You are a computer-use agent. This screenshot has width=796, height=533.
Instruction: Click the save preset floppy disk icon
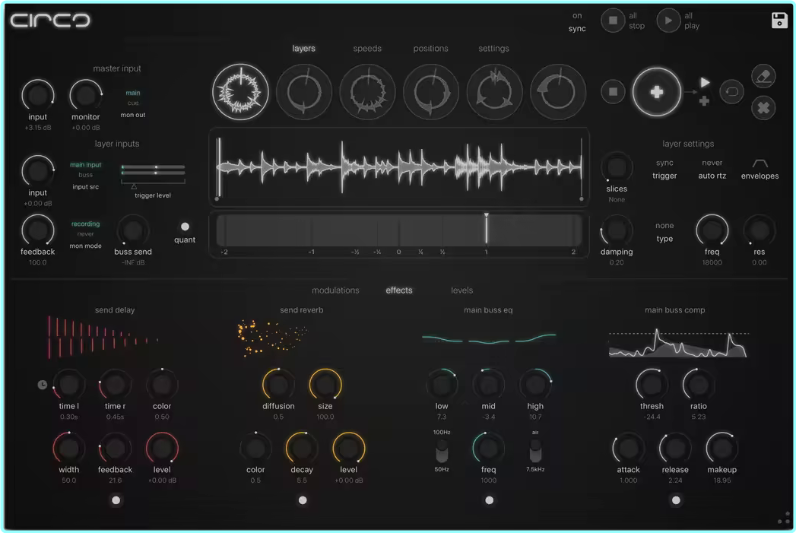pos(779,21)
